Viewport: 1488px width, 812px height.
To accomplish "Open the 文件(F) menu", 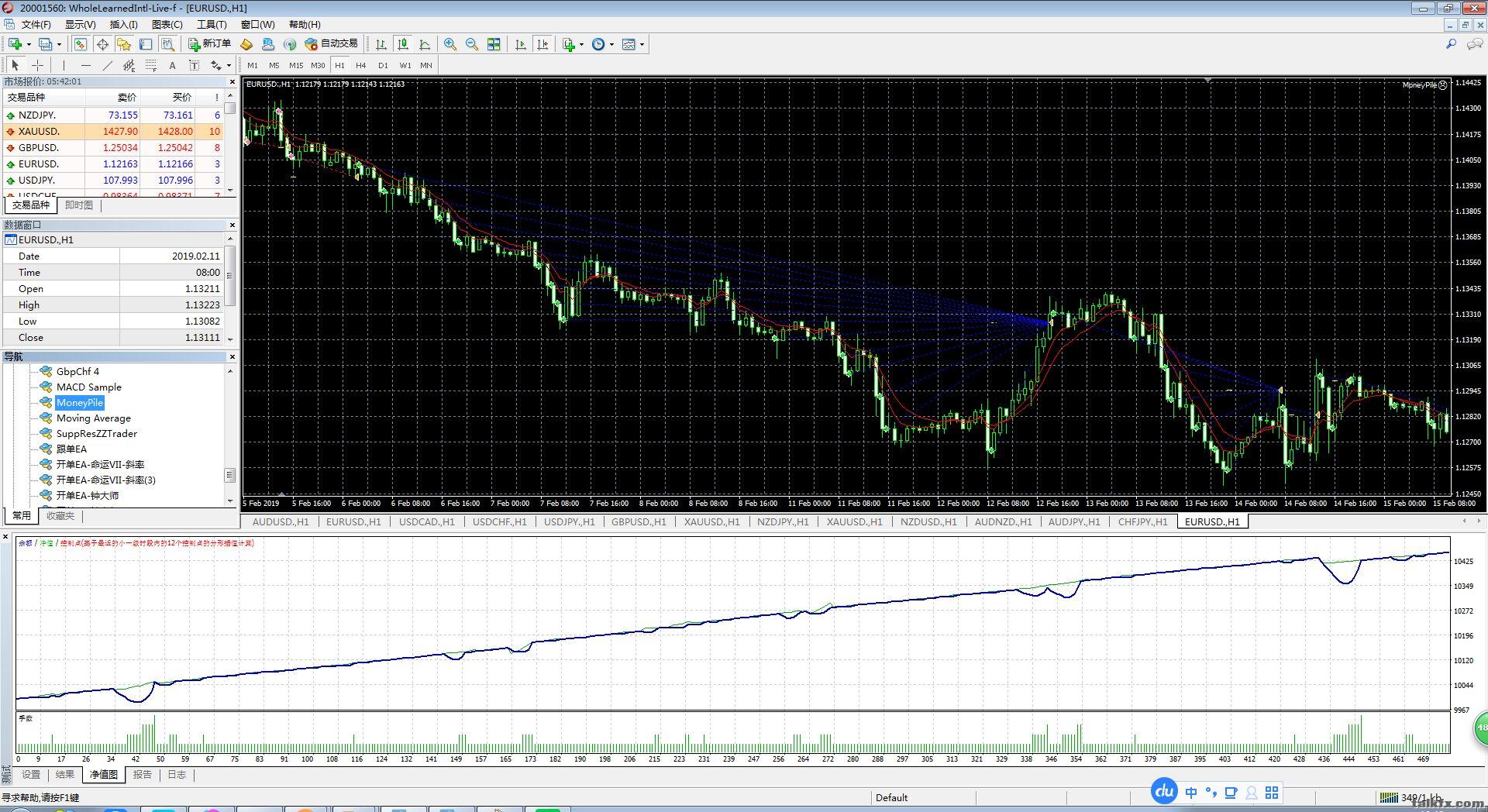I will click(36, 24).
